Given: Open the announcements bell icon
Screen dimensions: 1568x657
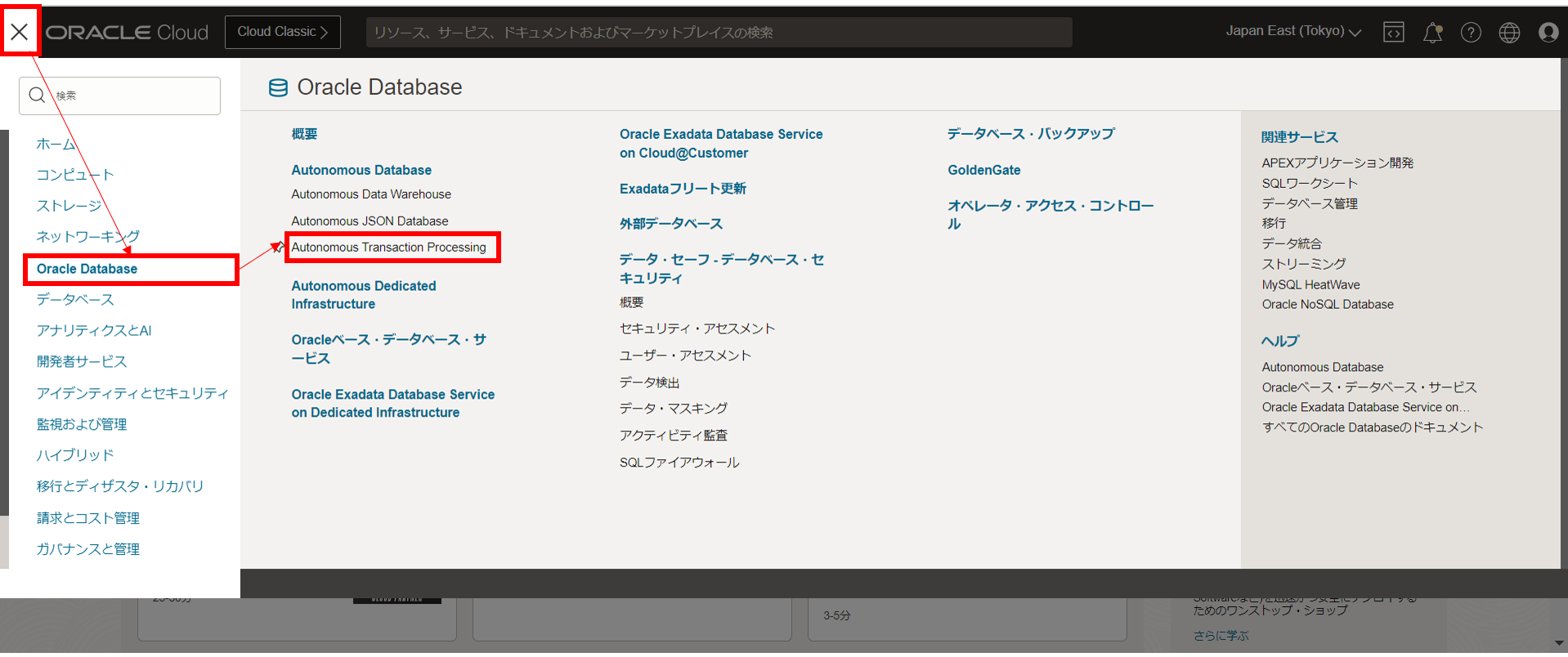Looking at the screenshot, I should tap(1432, 32).
